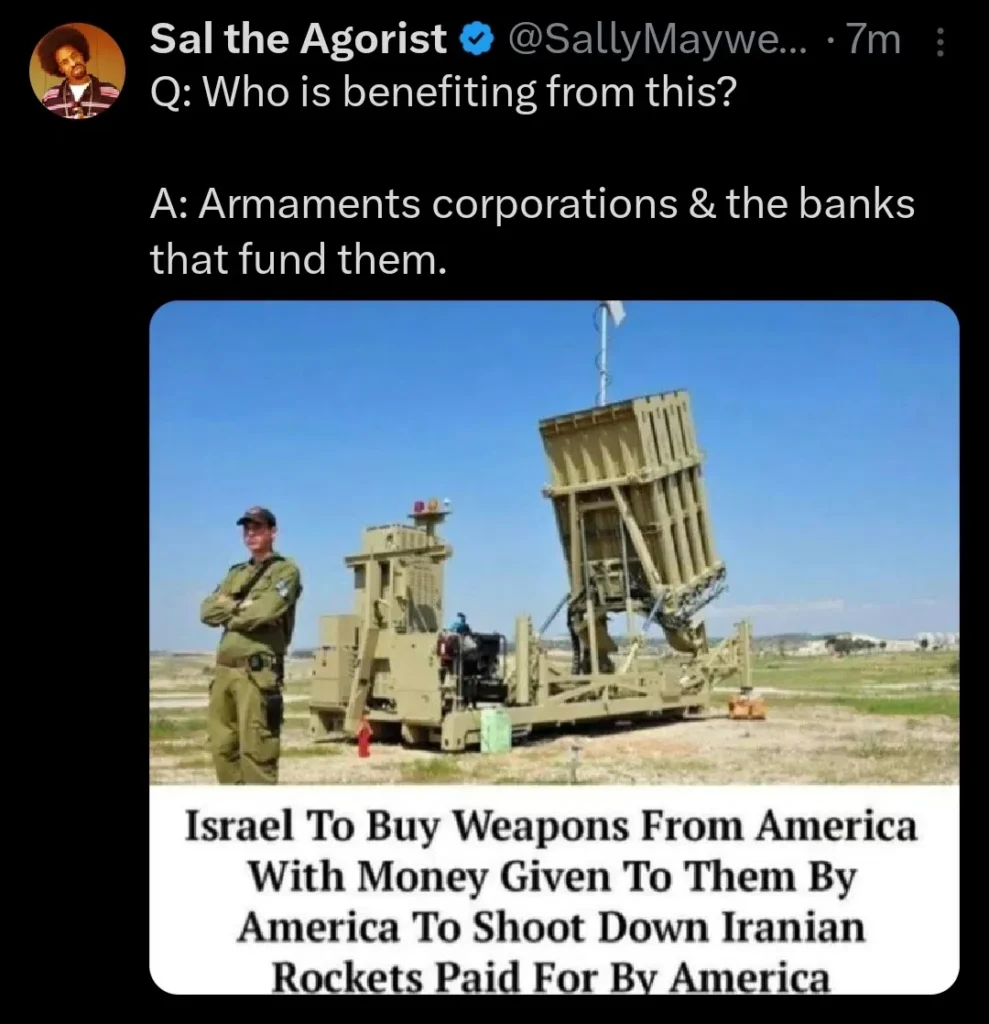
Task: Click caption line "Rockets Paid For By America"
Action: 551,977
